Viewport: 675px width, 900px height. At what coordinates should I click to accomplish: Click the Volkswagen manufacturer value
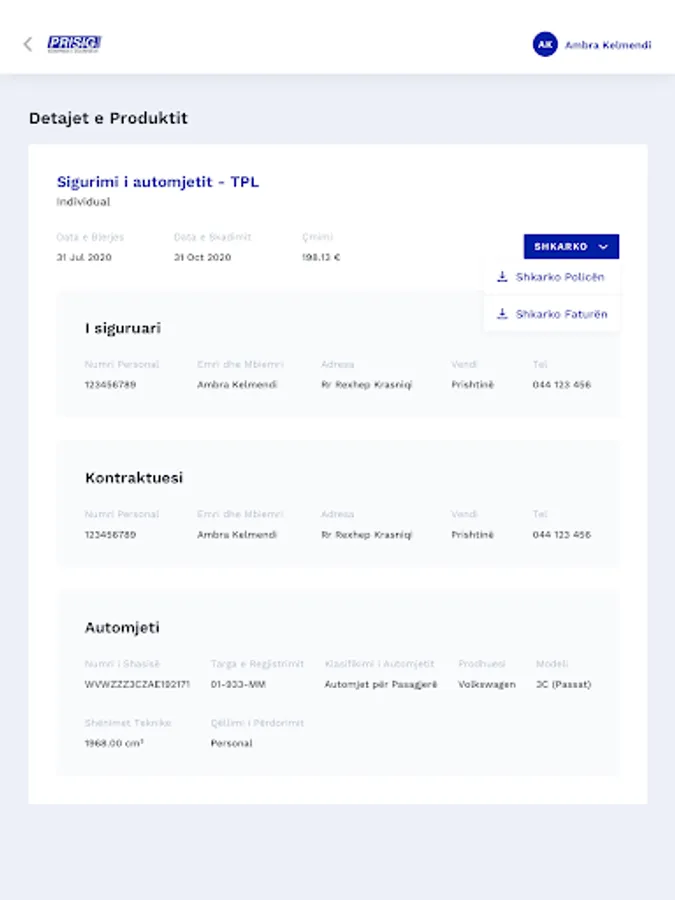pos(487,685)
